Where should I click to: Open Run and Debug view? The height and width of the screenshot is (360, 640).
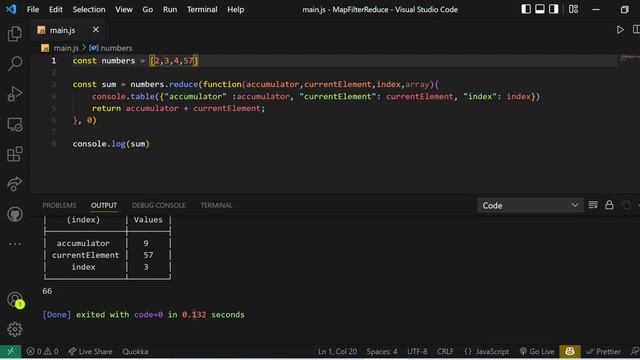click(15, 93)
